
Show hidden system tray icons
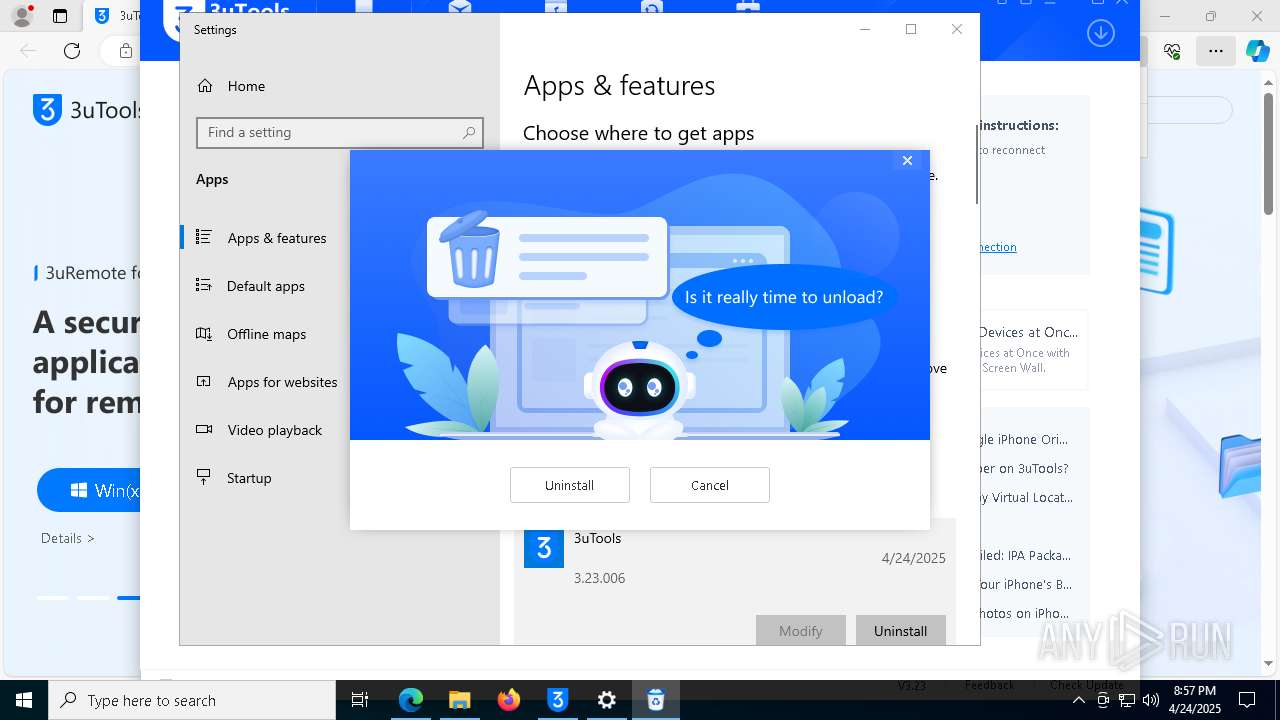point(1079,700)
